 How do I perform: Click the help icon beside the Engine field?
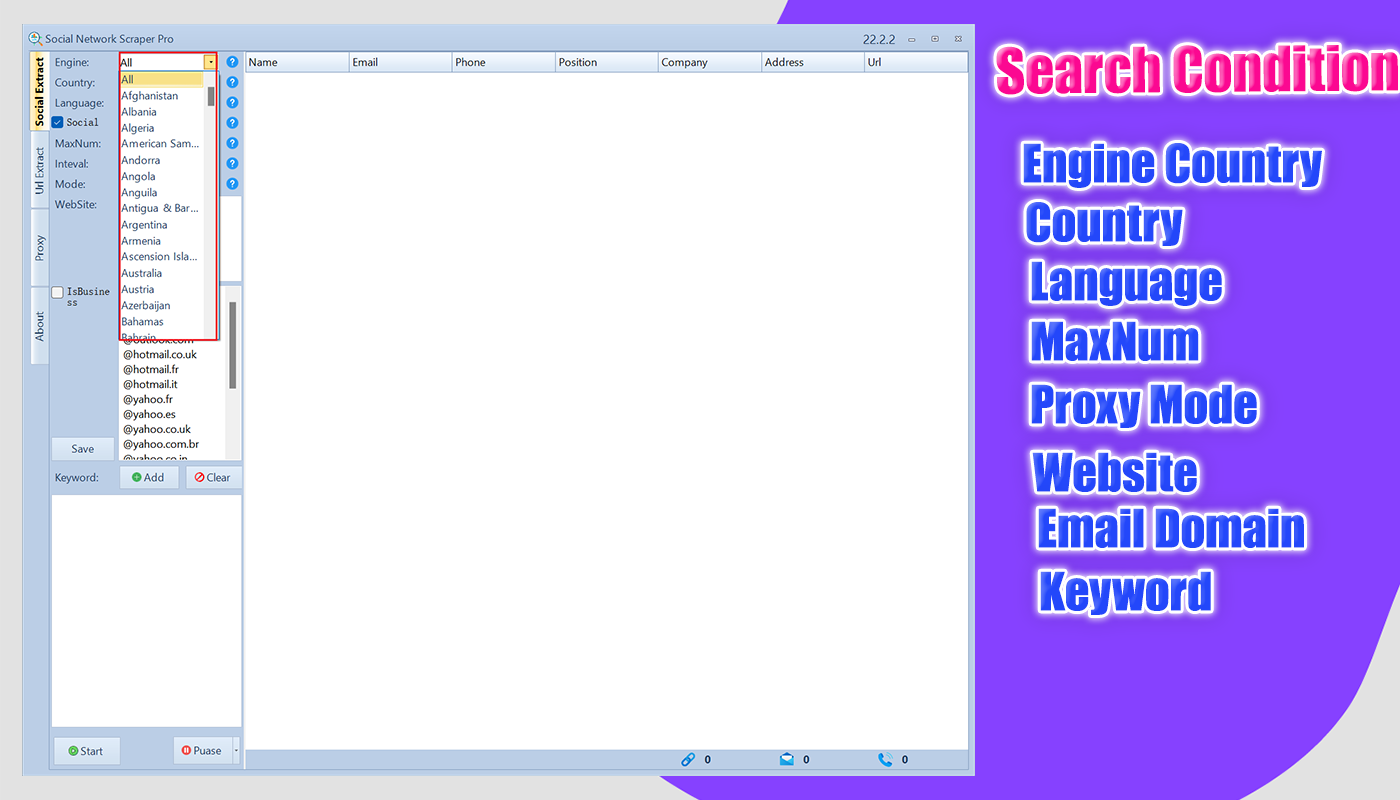pos(232,62)
